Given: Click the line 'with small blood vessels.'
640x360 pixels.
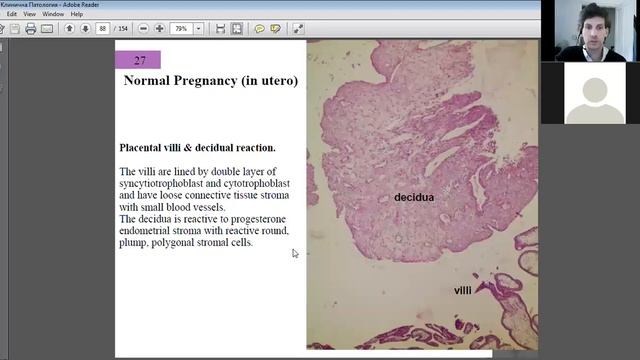Looking at the screenshot, I should pos(172,207).
